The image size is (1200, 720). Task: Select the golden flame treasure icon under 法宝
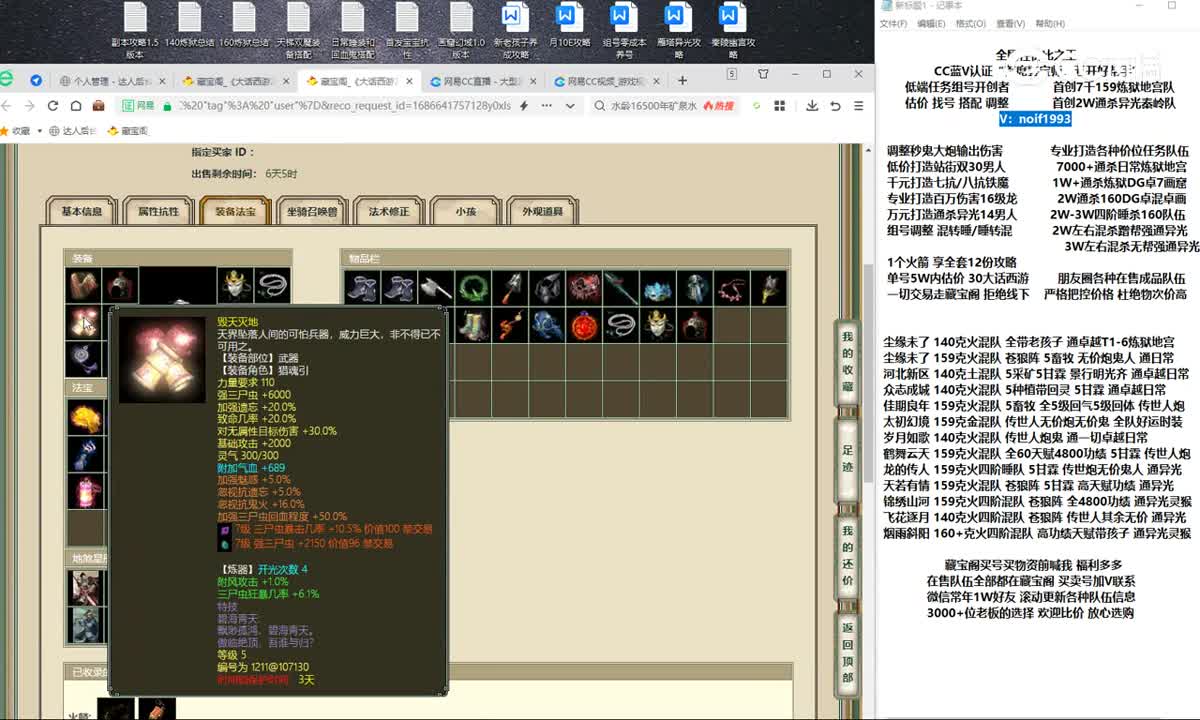pos(84,416)
